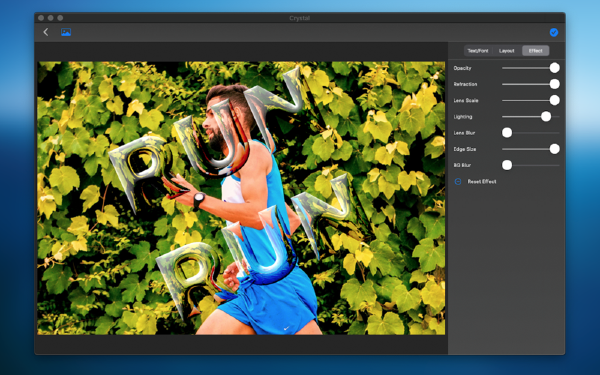Close the Crystal window
The height and width of the screenshot is (375, 600).
(41, 18)
